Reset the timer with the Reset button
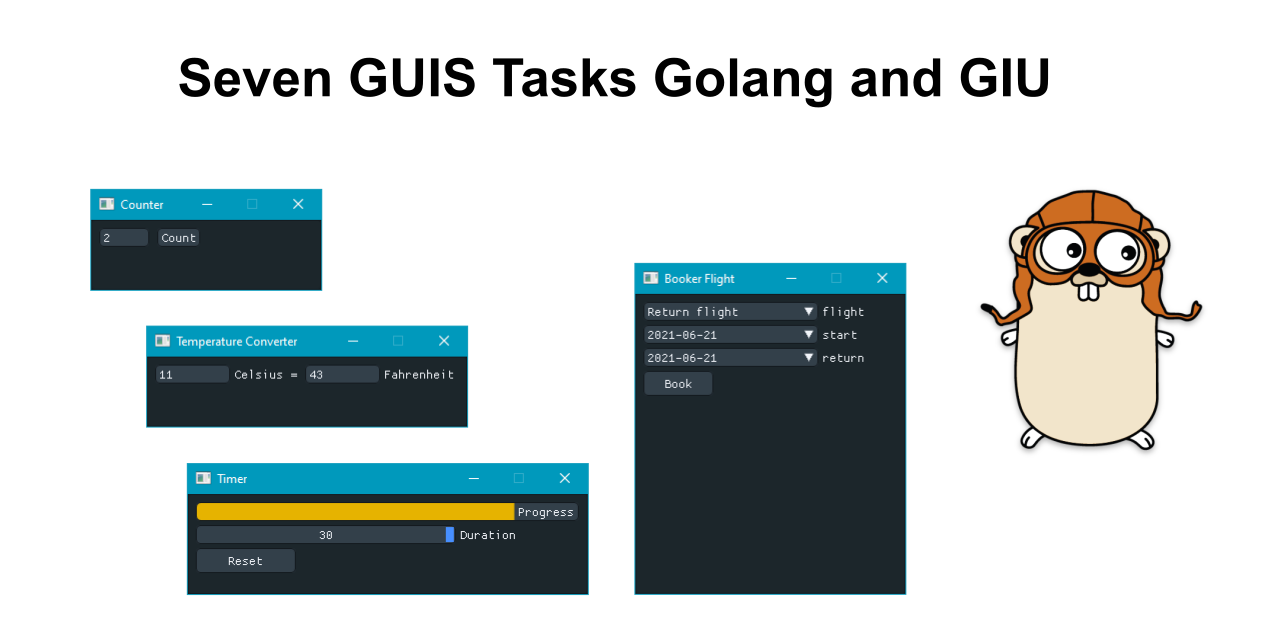The width and height of the screenshot is (1280, 640). (245, 560)
